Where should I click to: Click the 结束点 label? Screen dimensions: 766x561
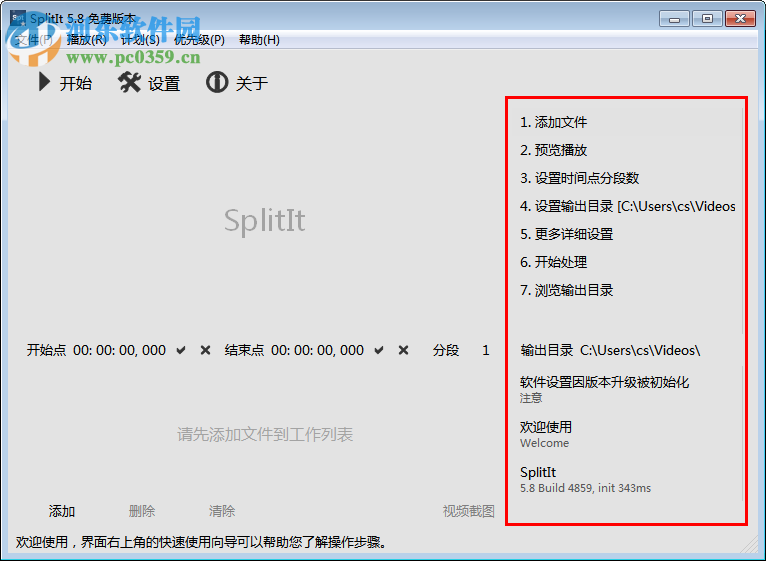coord(244,350)
